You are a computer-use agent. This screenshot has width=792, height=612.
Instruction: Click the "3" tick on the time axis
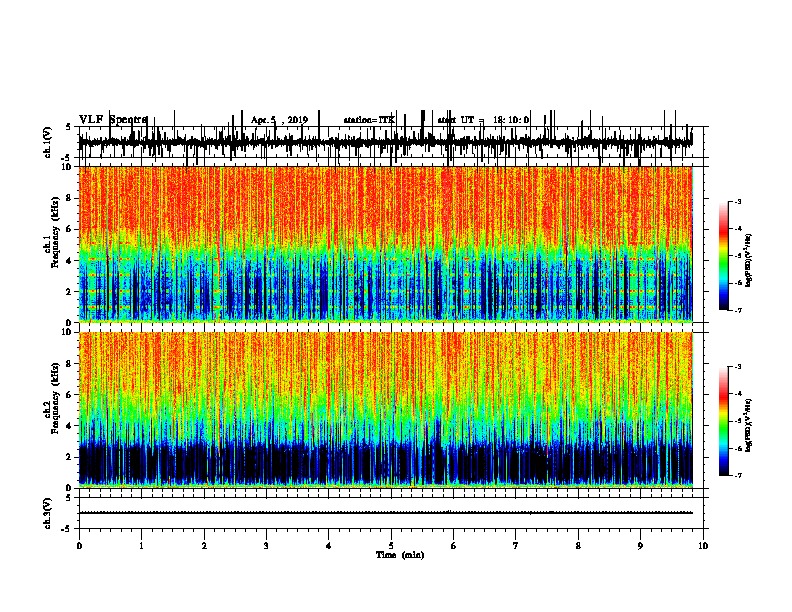(266, 546)
